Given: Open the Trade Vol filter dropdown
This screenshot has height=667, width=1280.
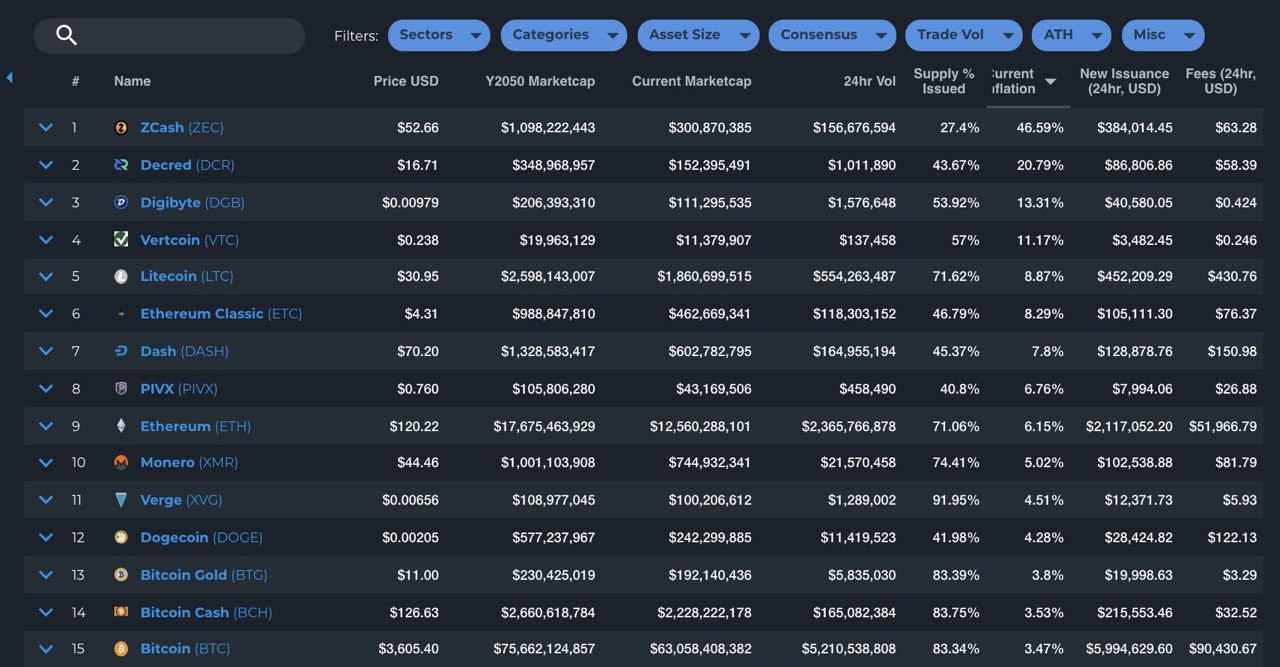Looking at the screenshot, I should click(x=964, y=35).
